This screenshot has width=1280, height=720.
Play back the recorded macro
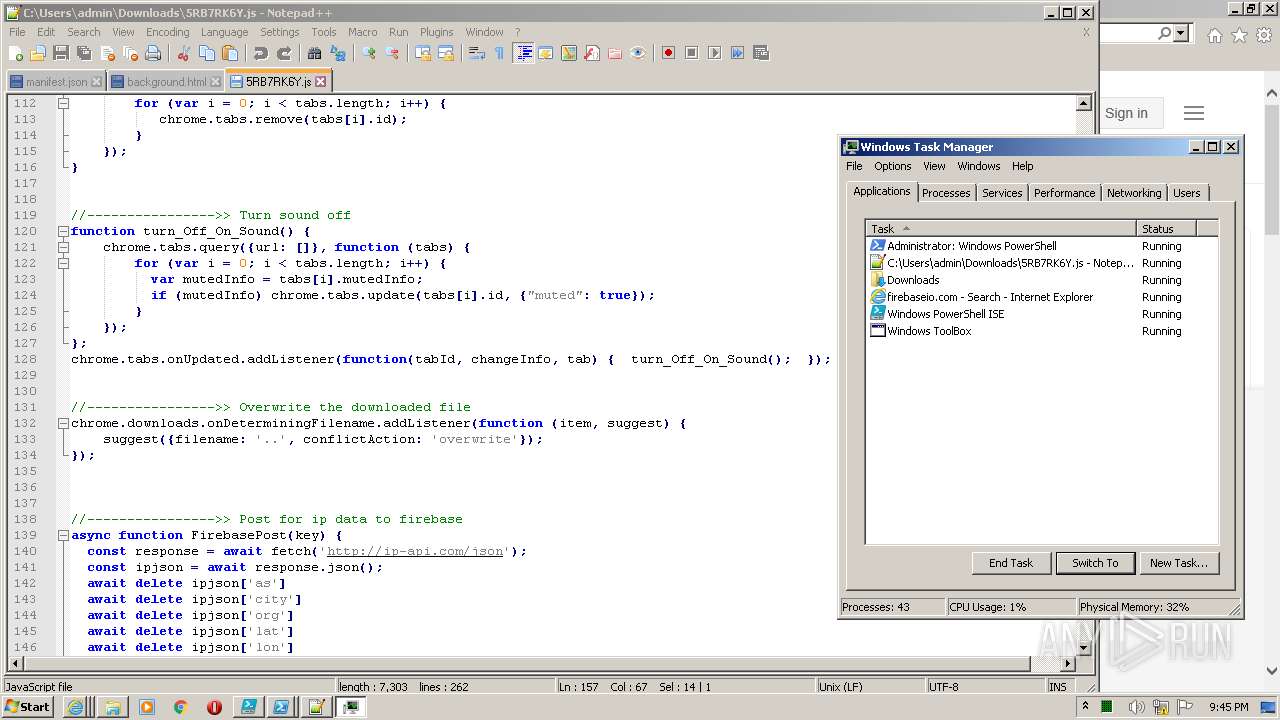[x=714, y=53]
